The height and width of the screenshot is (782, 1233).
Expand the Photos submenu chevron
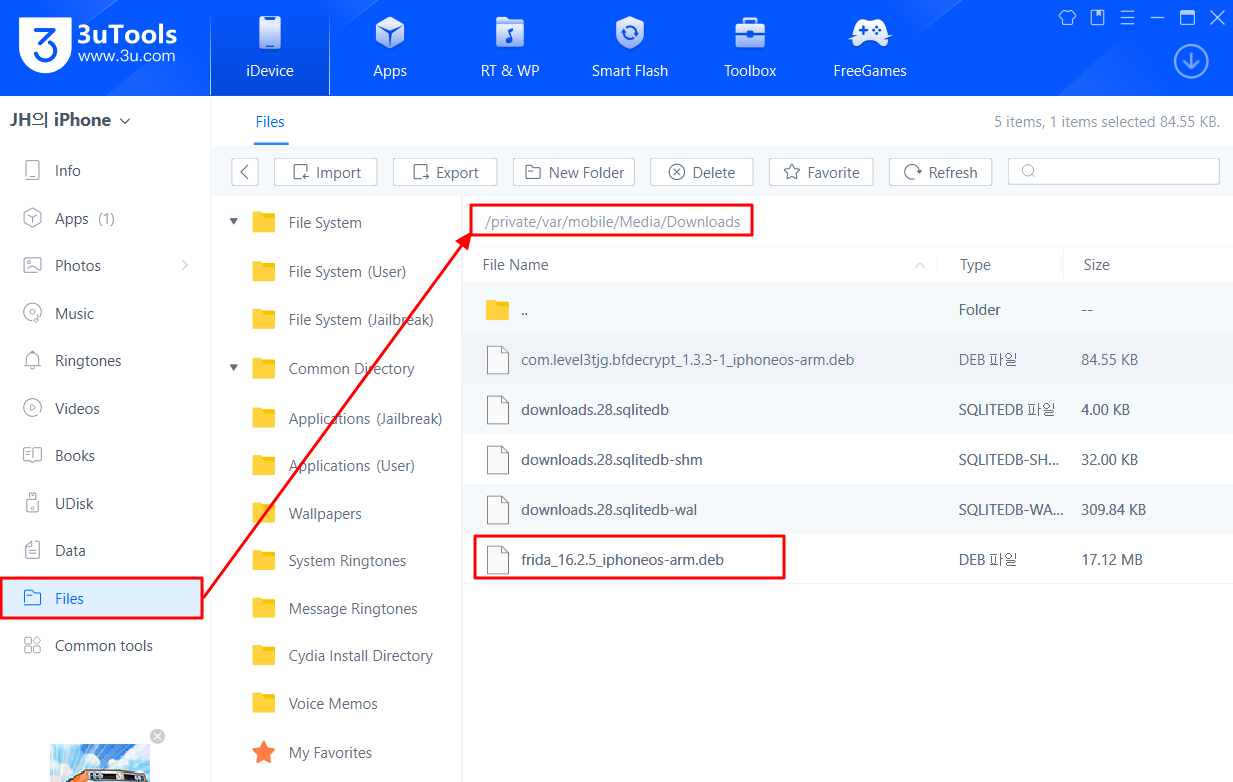point(185,265)
